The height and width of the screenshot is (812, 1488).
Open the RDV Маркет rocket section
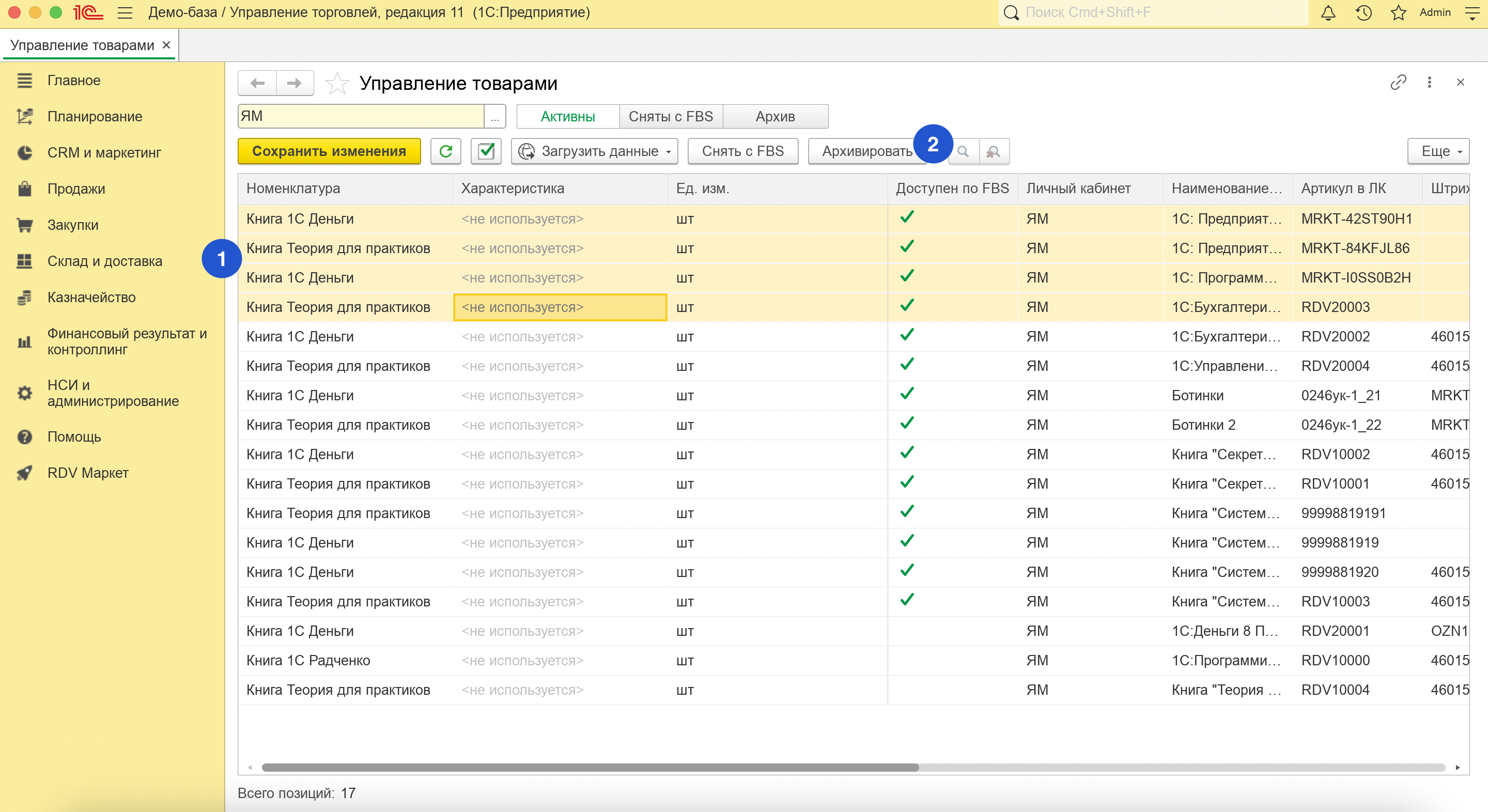(88, 473)
